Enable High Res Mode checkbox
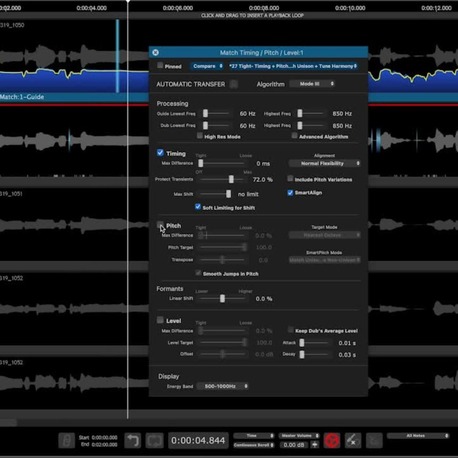This screenshot has width=458, height=458. pos(199,136)
